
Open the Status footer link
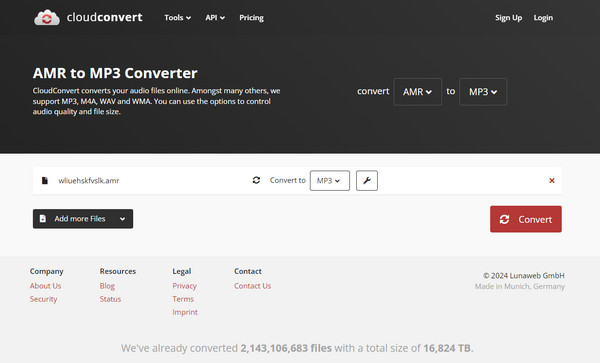click(110, 299)
